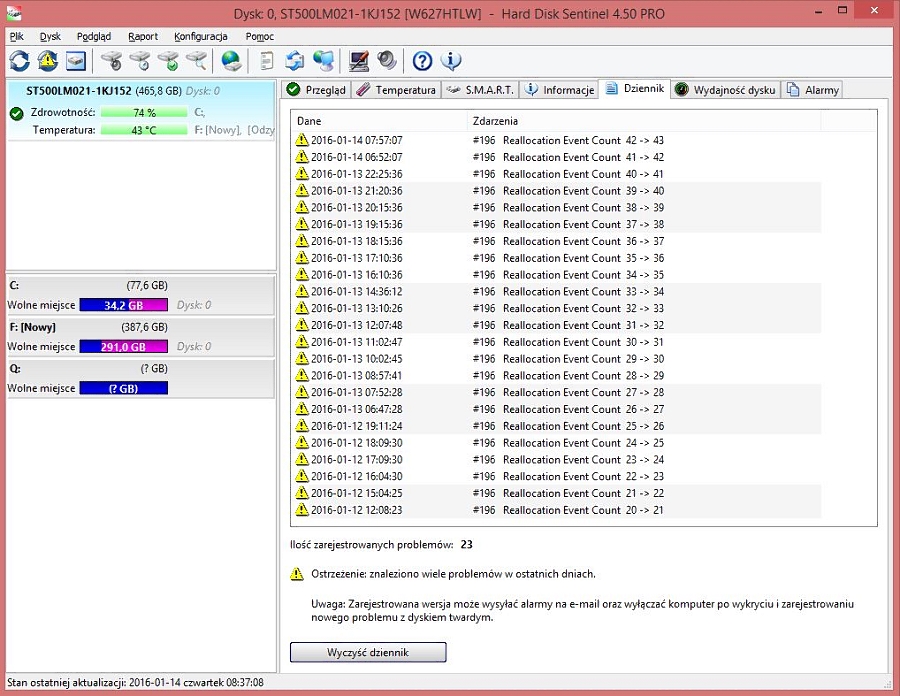Select log entry dated 2016-01-13 12:07:48
This screenshot has height=696, width=900.
(557, 325)
